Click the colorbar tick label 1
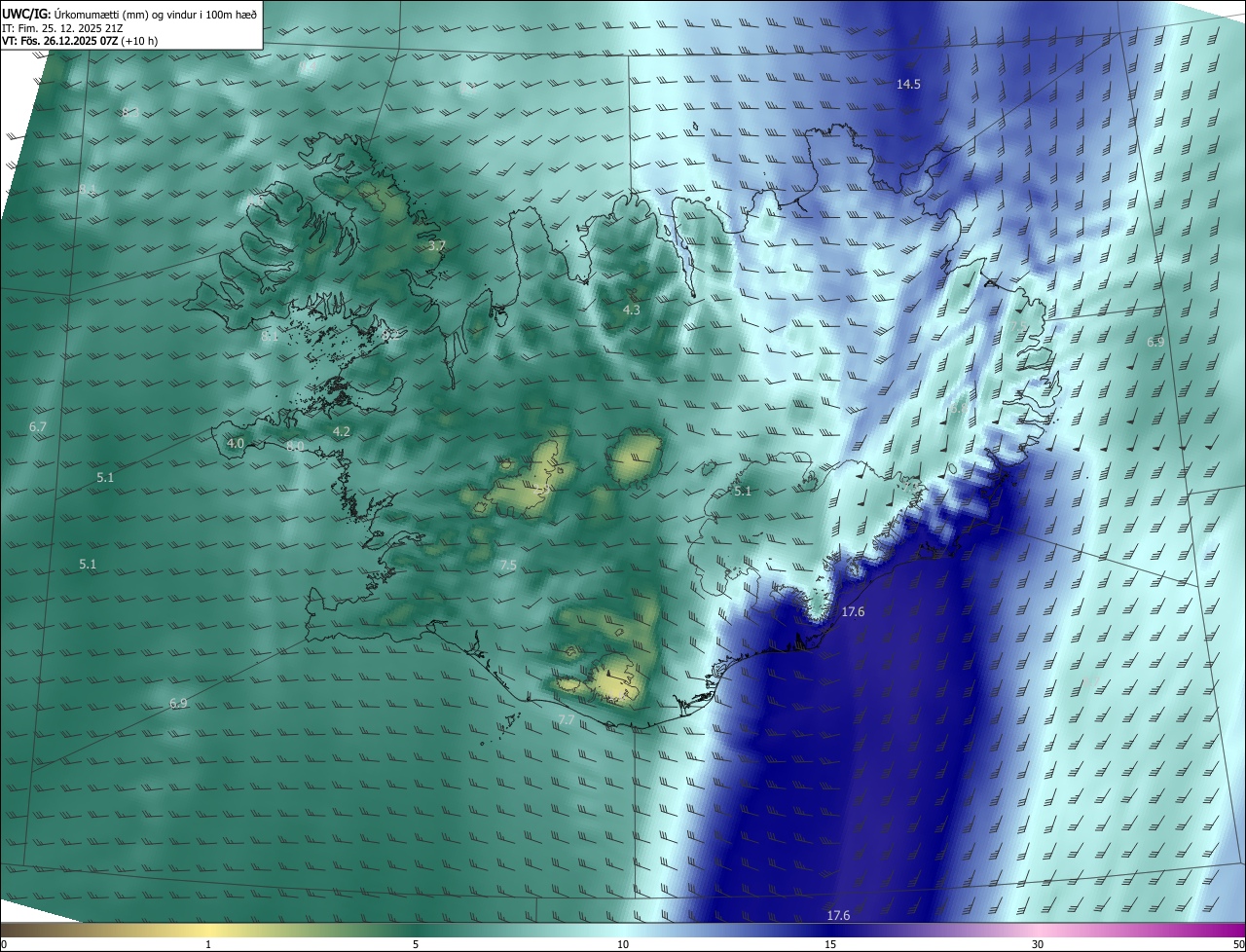The width and height of the screenshot is (1246, 952). point(208,944)
